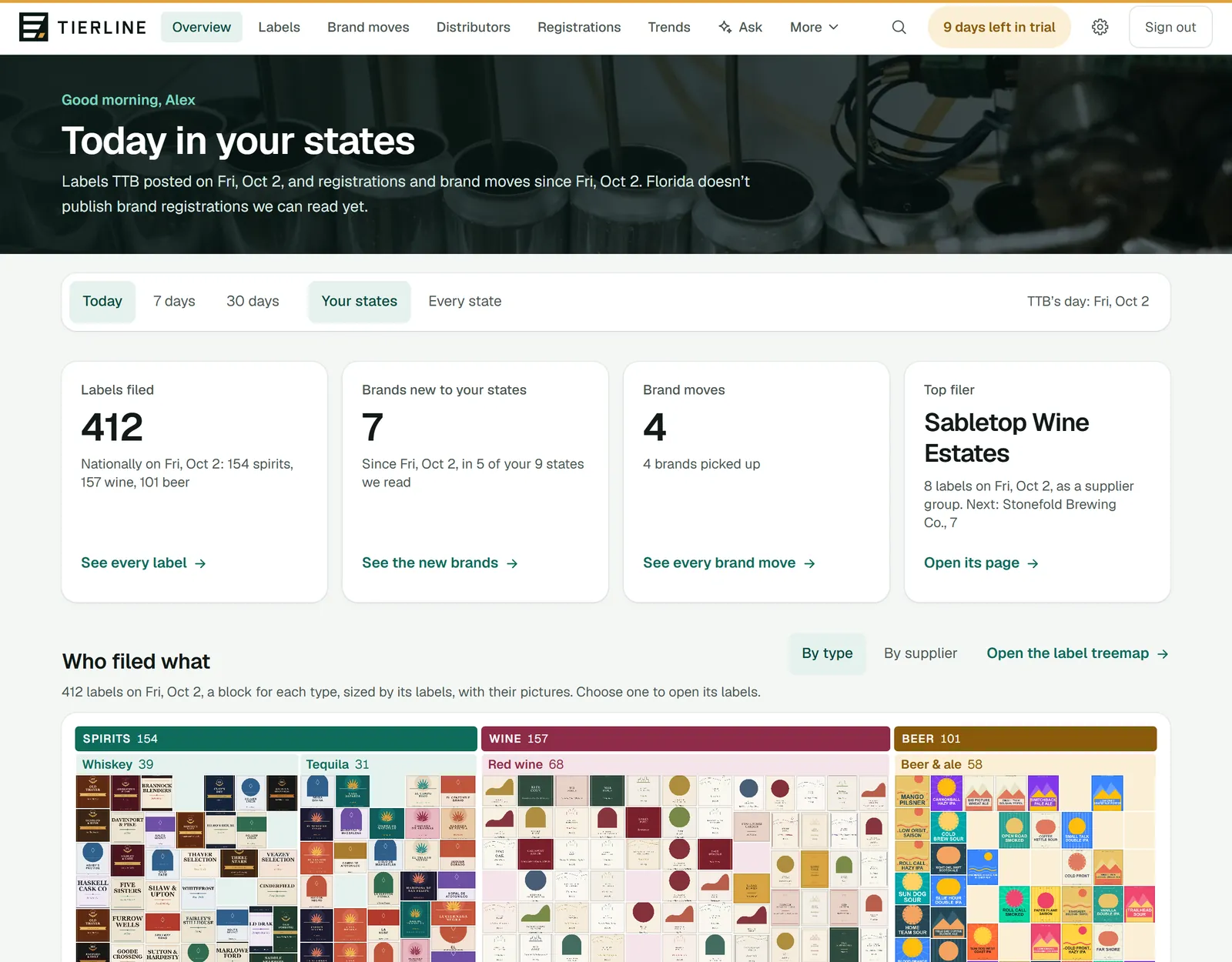The image size is (1232, 962).
Task: Expand the More menu chevron
Action: point(833,27)
